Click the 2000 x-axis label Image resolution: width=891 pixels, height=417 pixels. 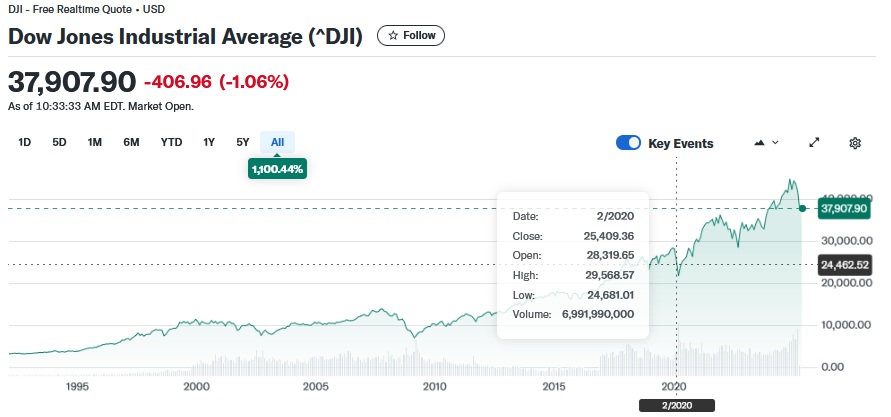point(197,386)
